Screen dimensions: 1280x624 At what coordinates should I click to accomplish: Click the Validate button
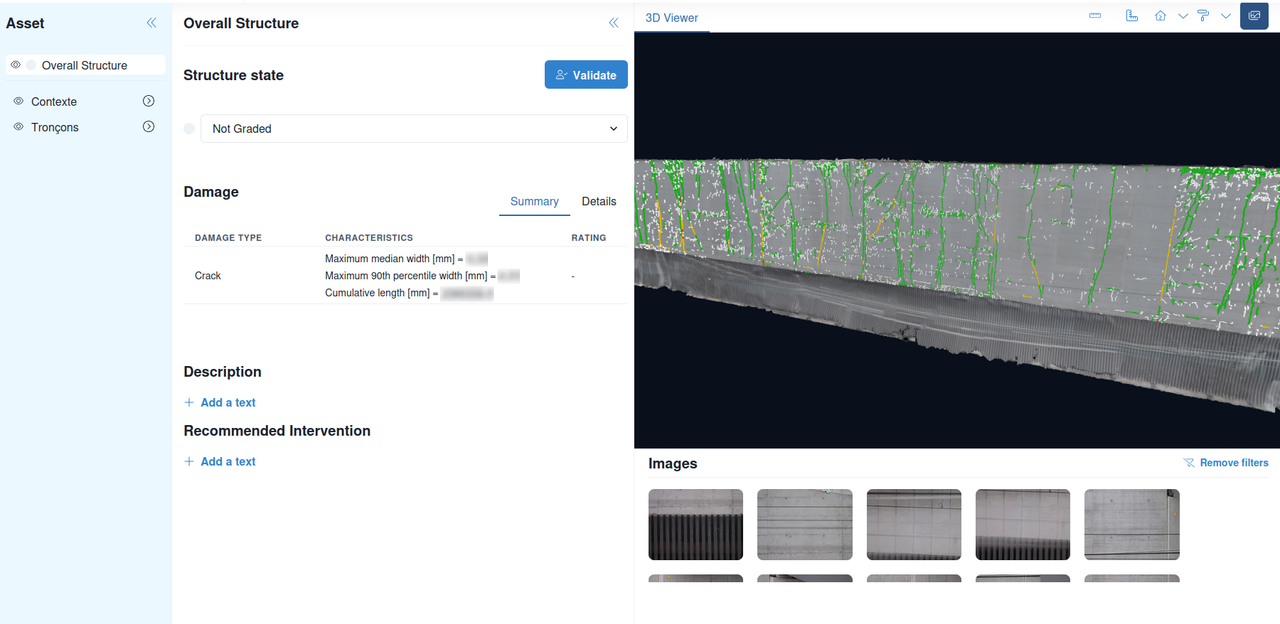586,75
